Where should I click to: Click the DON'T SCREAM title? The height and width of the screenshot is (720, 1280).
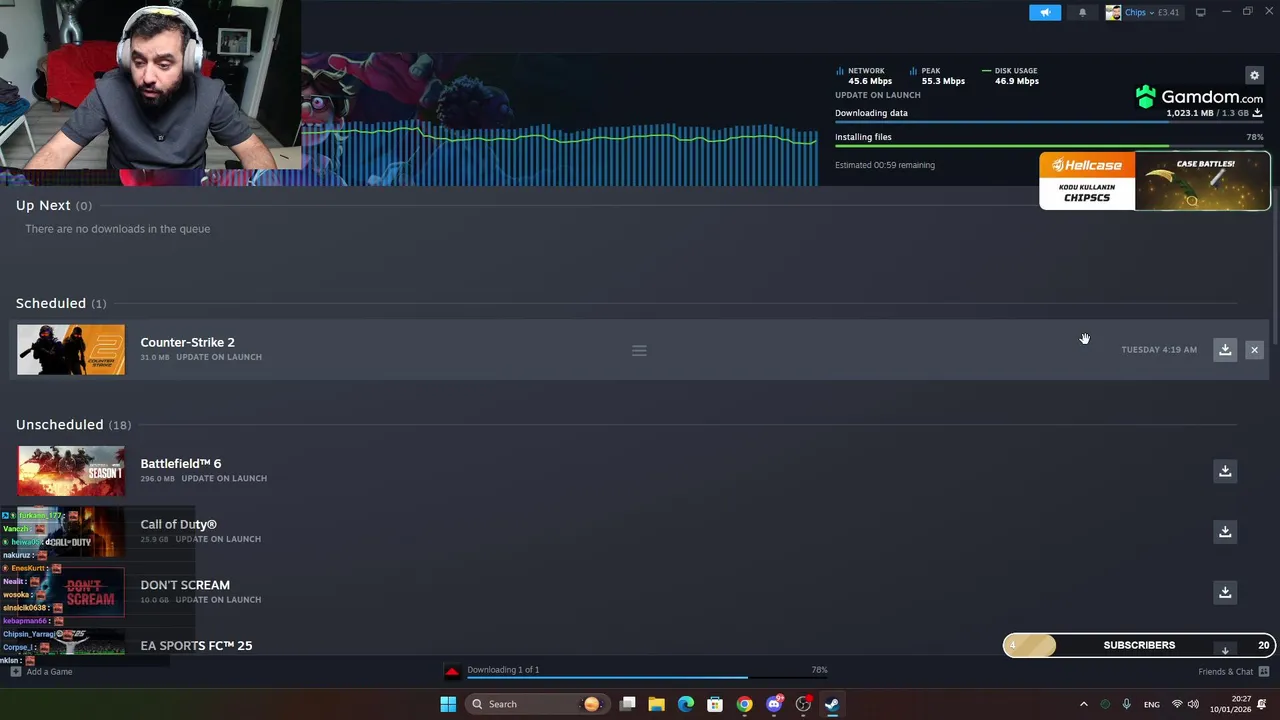(185, 585)
